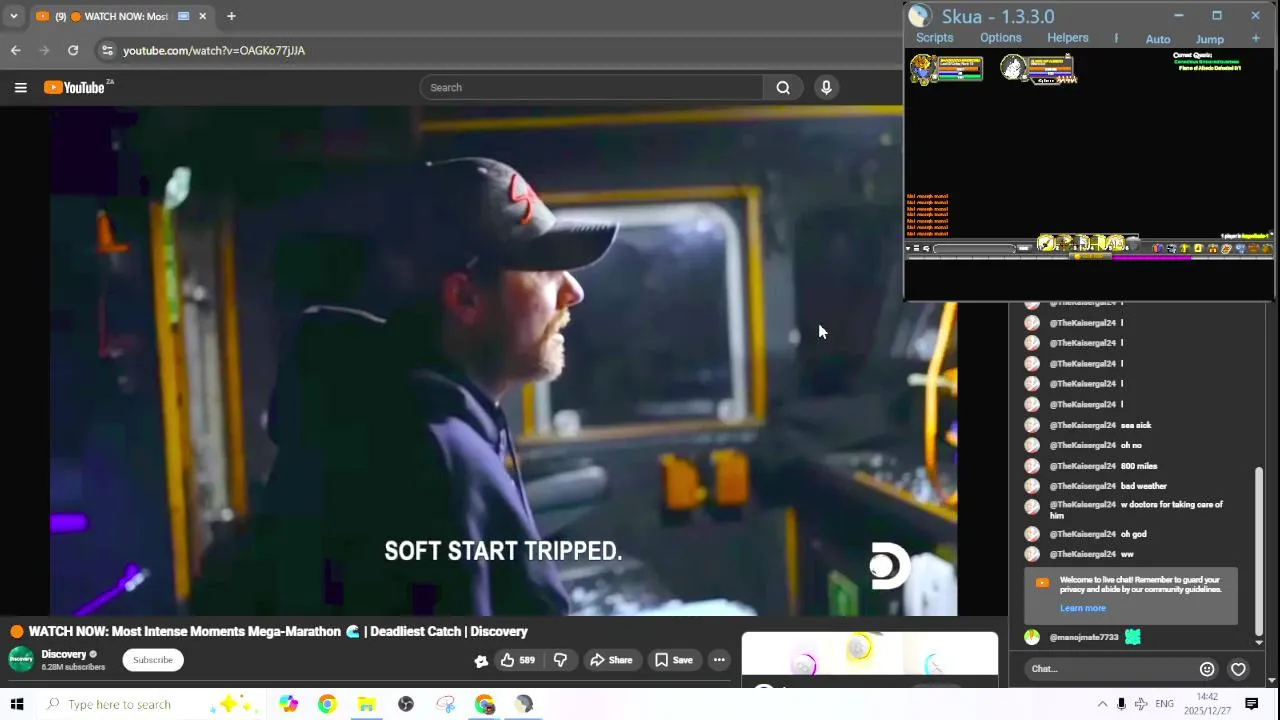1280x720 pixels.
Task: Click the 'ww' chat message
Action: pyautogui.click(x=1127, y=554)
